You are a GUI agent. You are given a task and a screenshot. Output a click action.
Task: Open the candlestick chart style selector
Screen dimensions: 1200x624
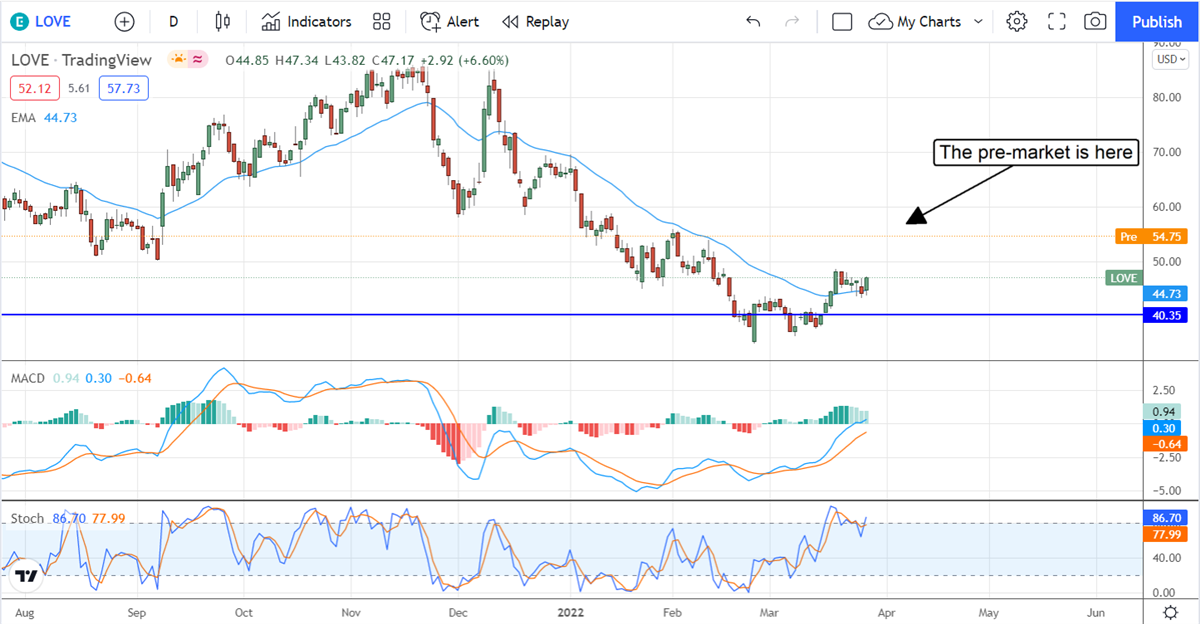(222, 21)
